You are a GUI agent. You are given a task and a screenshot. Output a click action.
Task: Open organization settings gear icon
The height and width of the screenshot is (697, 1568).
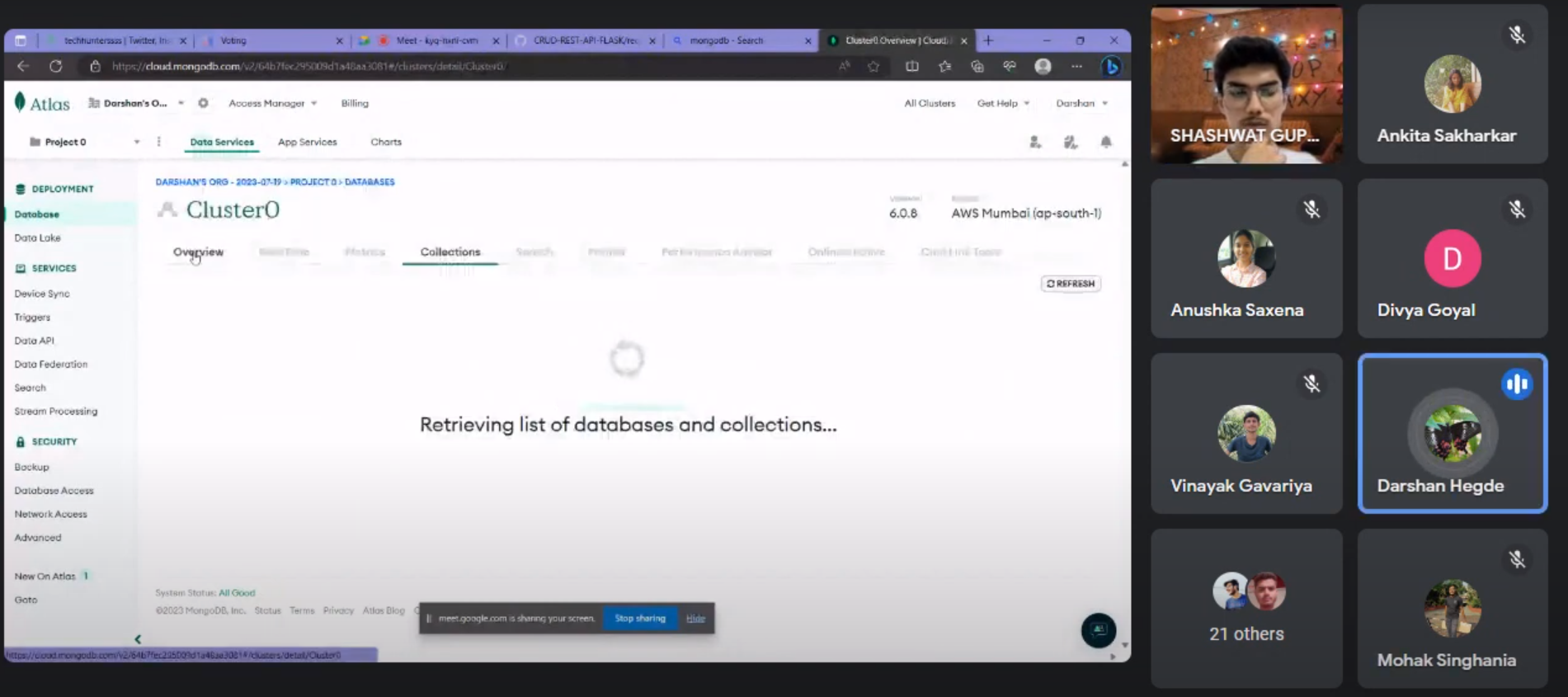[203, 103]
